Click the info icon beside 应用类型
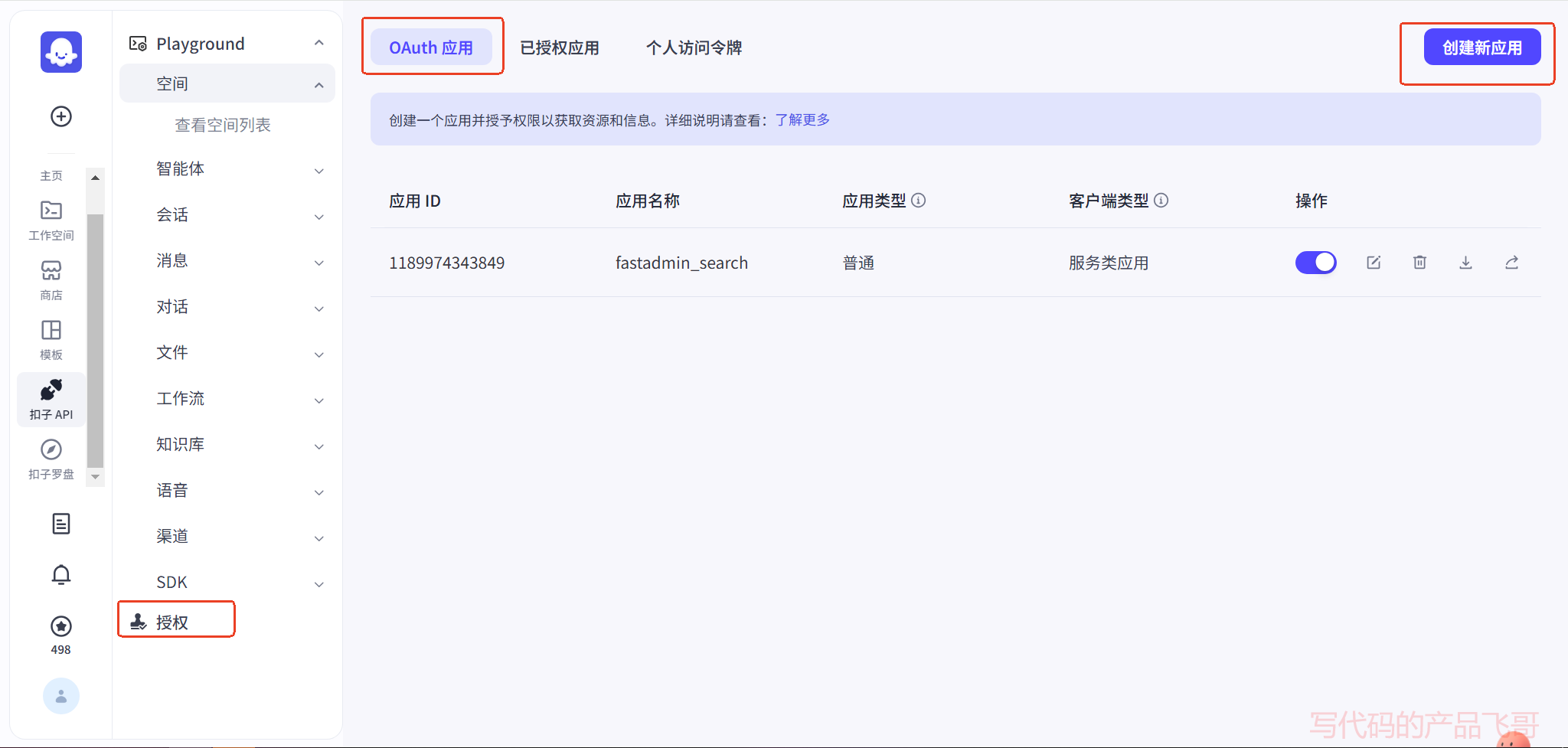The height and width of the screenshot is (748, 1568). (919, 201)
